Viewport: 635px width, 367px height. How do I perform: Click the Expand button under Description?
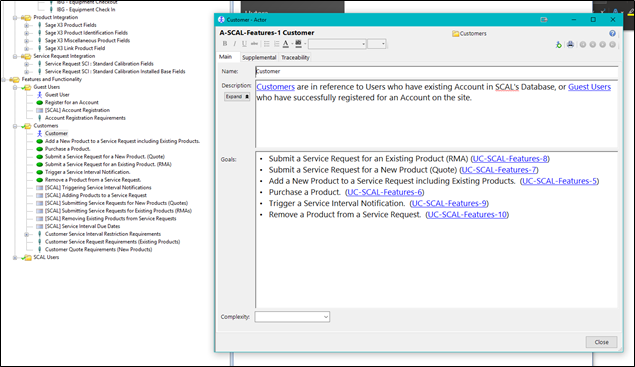click(x=237, y=96)
